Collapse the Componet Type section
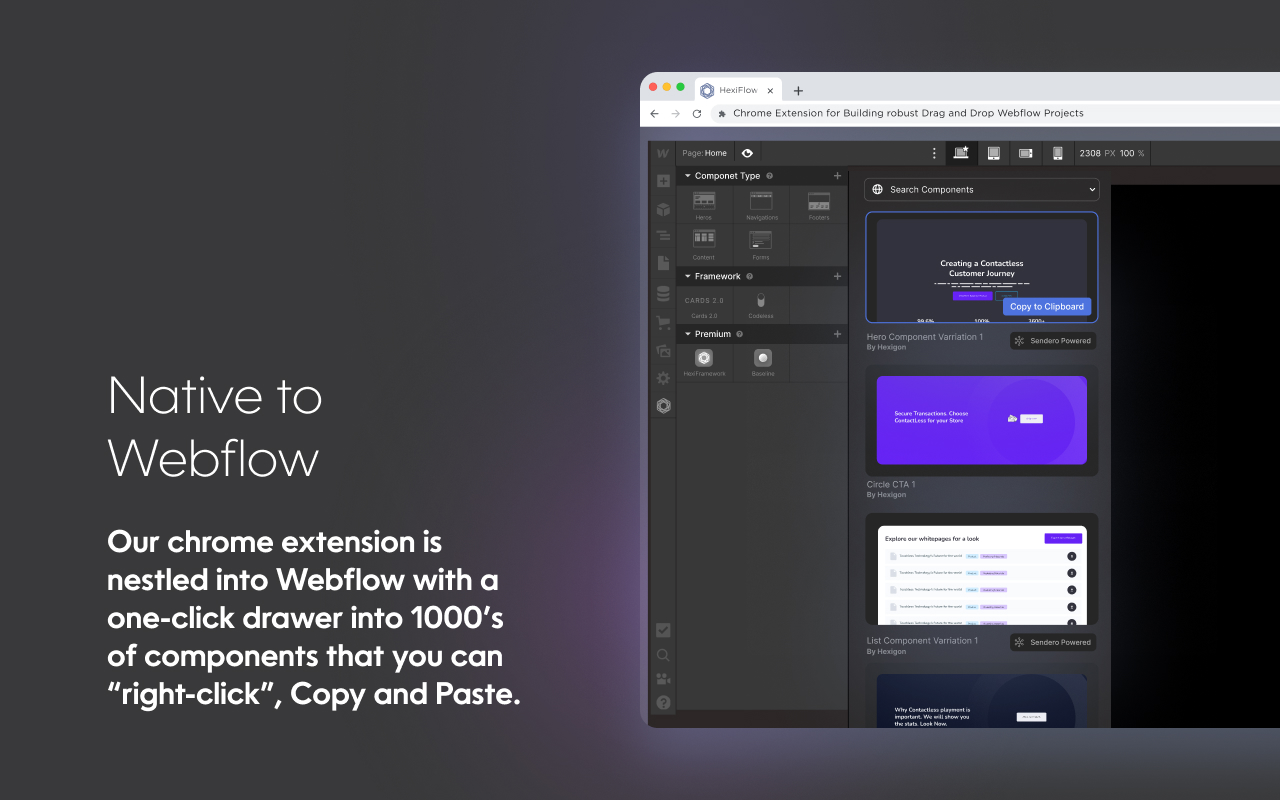Screen dimensions: 1280x800 688,176
